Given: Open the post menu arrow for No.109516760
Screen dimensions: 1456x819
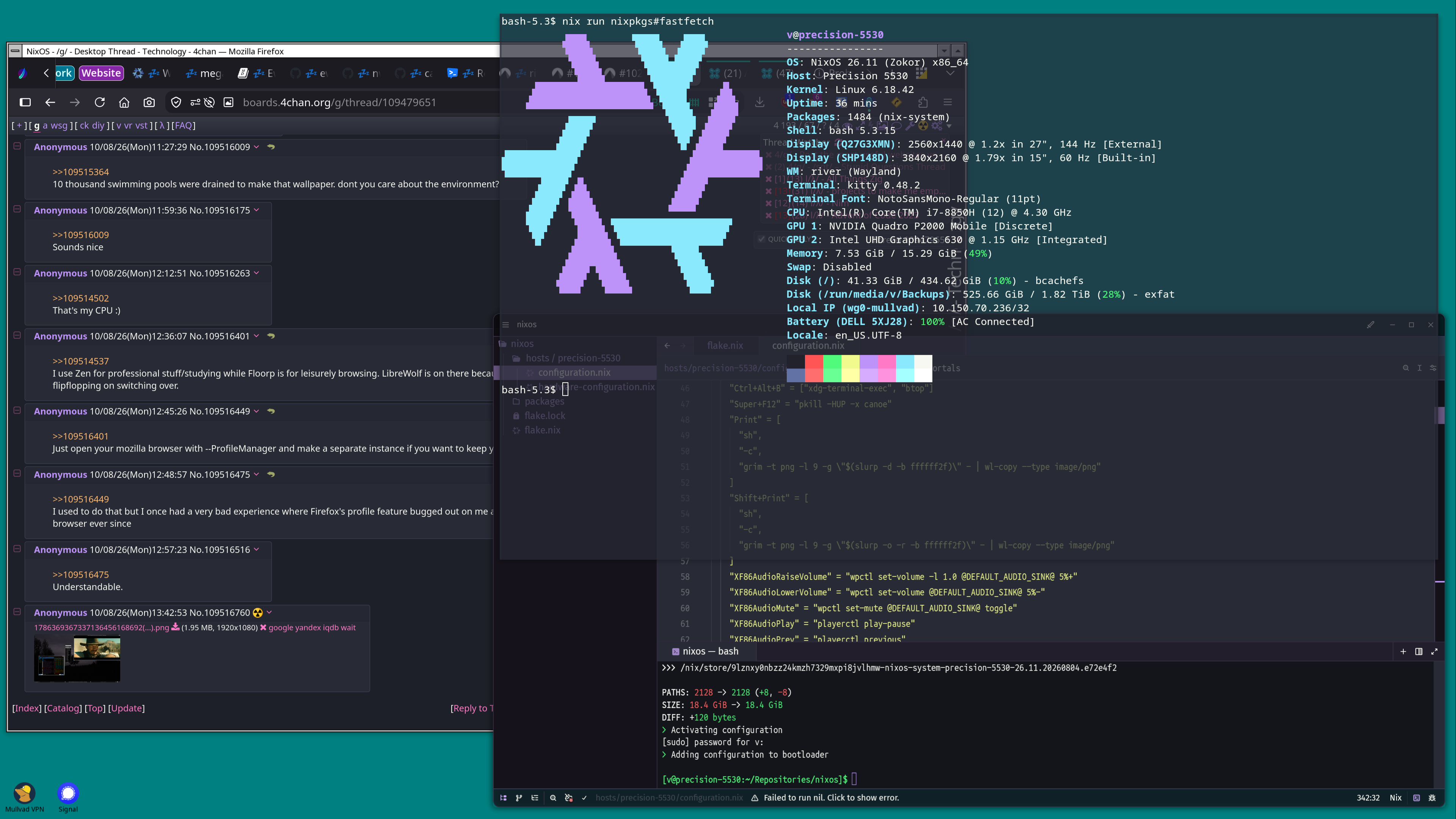Looking at the screenshot, I should click(x=270, y=613).
